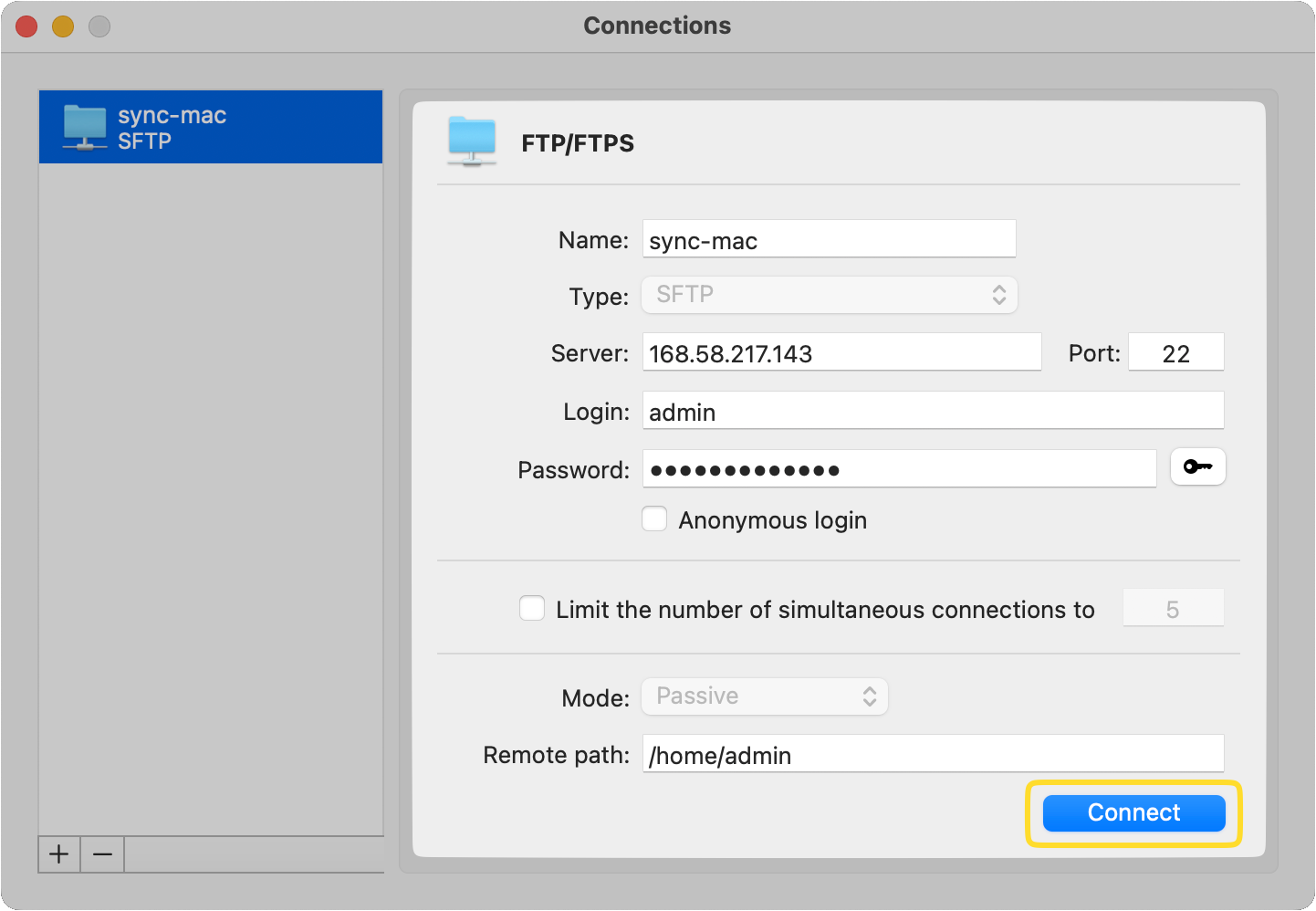This screenshot has height=911, width=1316.
Task: Click the simultaneous connections limit value box
Action: click(1173, 607)
